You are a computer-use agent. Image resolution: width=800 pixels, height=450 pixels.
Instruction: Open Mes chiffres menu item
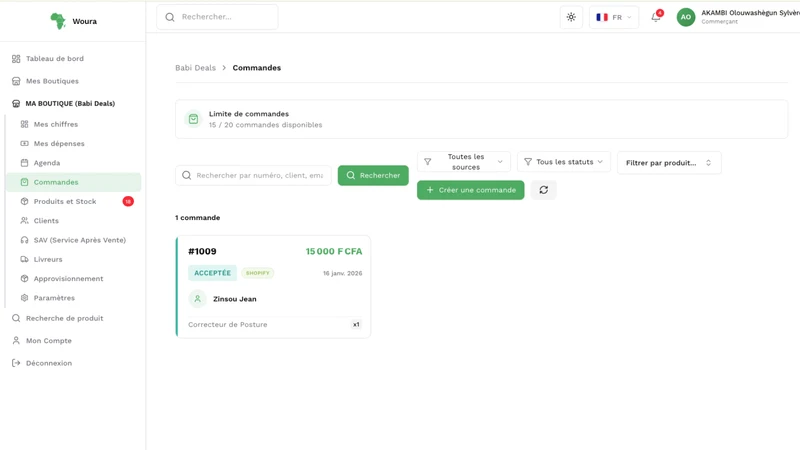[x=56, y=124]
